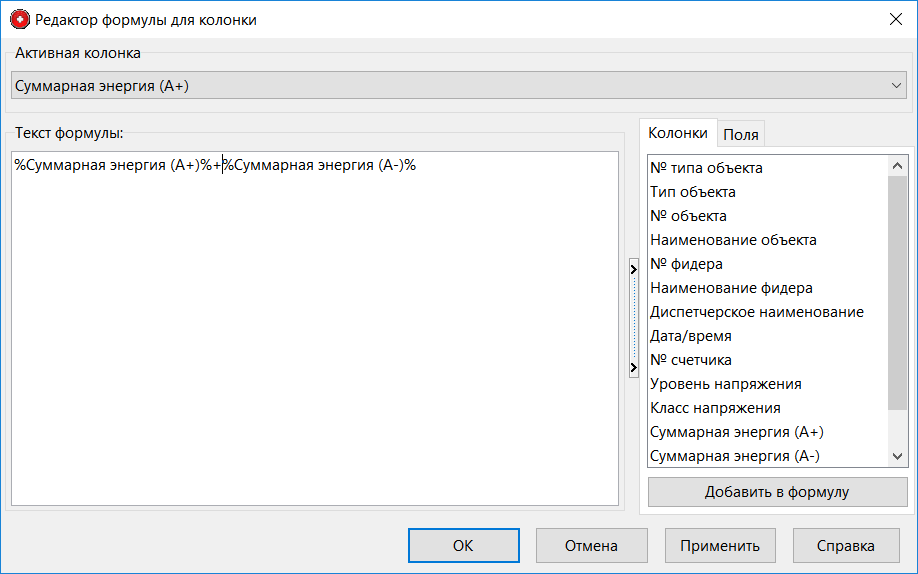The width and height of the screenshot is (918, 574).
Task: Open help via Справка button
Action: tap(844, 546)
